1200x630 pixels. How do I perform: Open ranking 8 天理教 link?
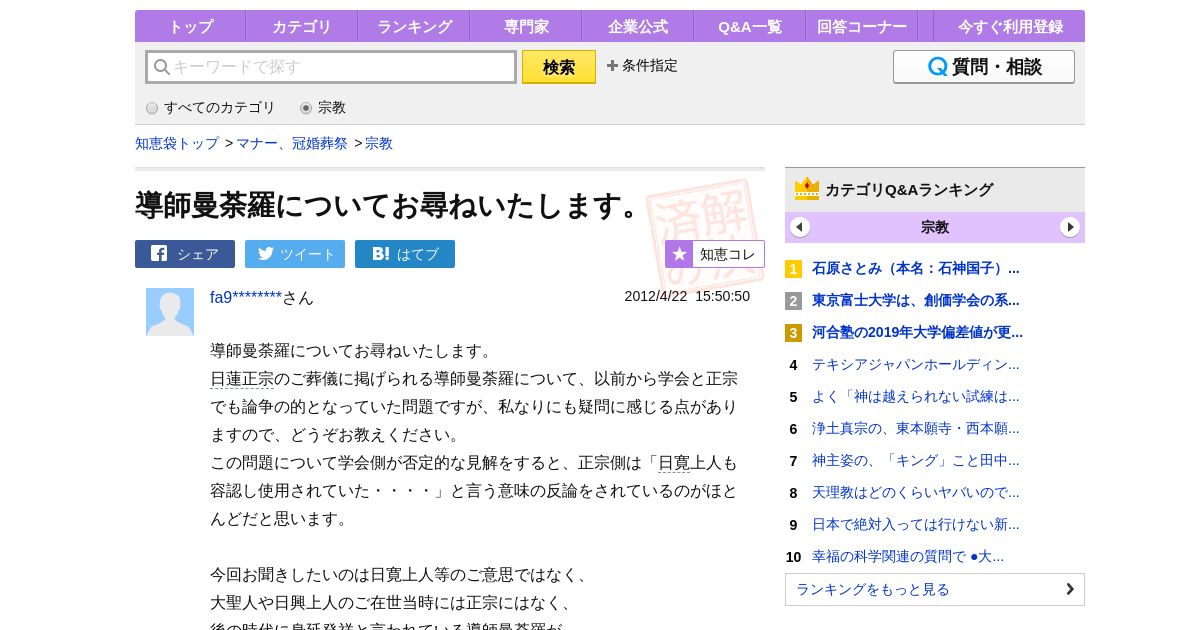[916, 492]
